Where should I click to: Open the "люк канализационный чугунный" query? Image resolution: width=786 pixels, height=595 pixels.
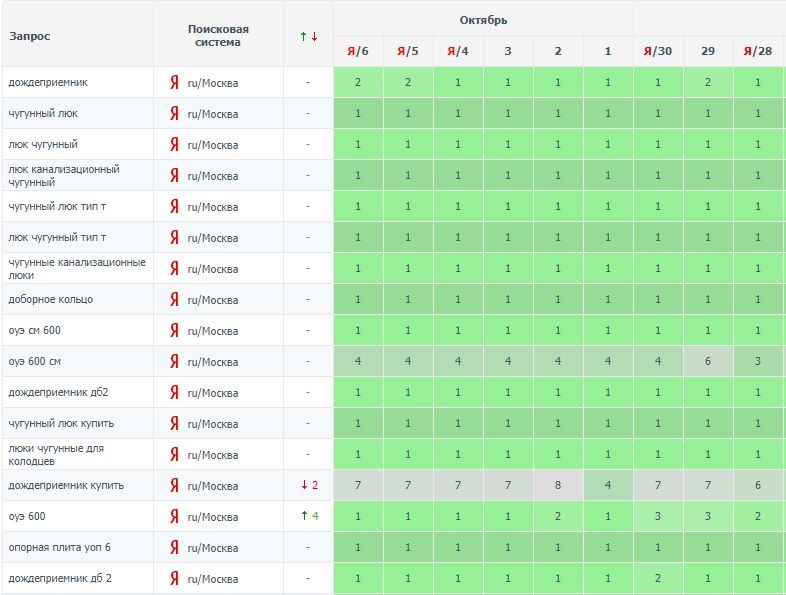pos(64,175)
